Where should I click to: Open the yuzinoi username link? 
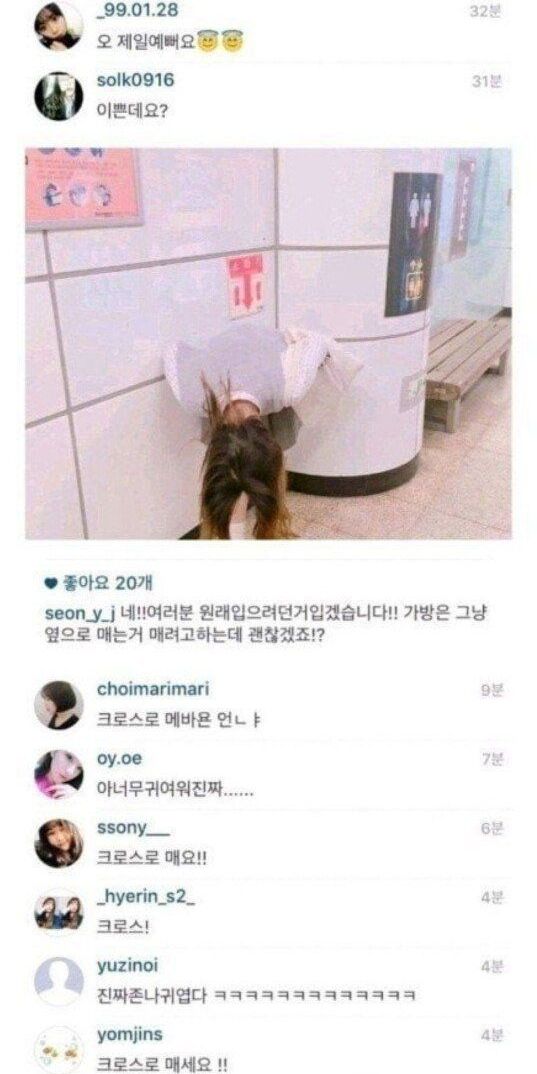127,966
